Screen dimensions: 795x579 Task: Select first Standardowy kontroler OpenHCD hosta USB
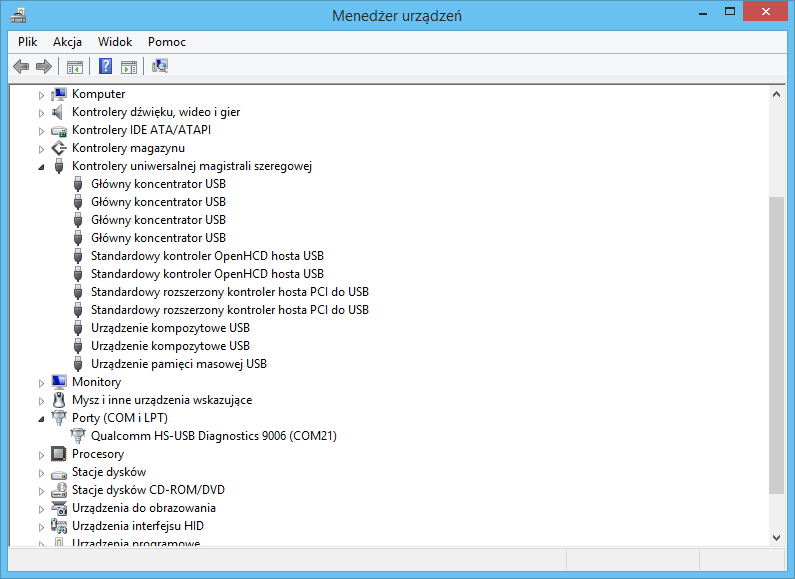pos(207,256)
